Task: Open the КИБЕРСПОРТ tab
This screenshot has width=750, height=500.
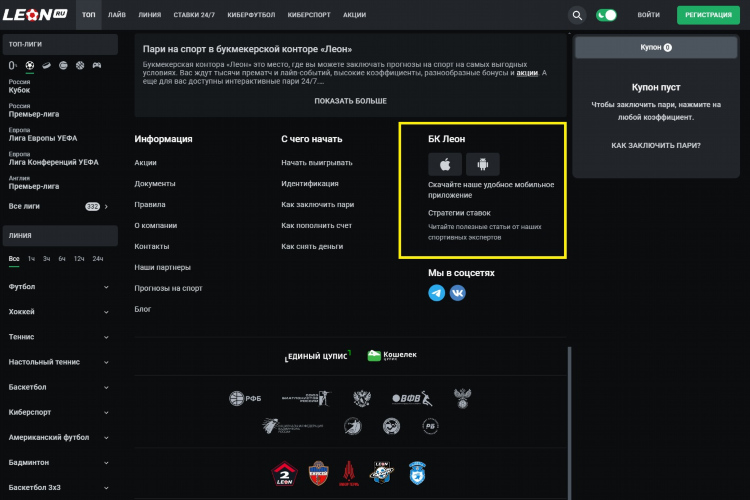Action: coord(309,15)
